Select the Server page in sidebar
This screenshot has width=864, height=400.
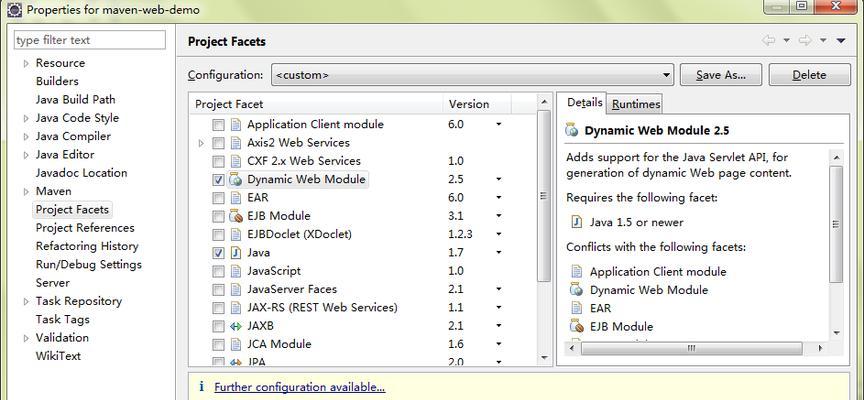point(53,283)
